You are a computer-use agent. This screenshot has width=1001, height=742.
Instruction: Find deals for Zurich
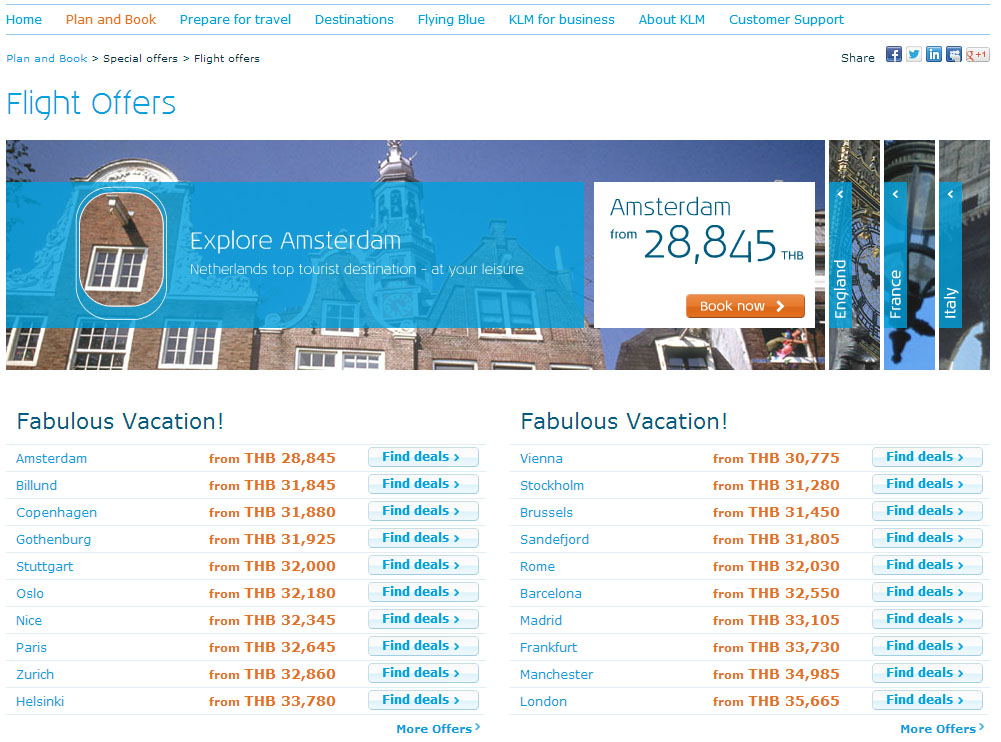point(423,673)
